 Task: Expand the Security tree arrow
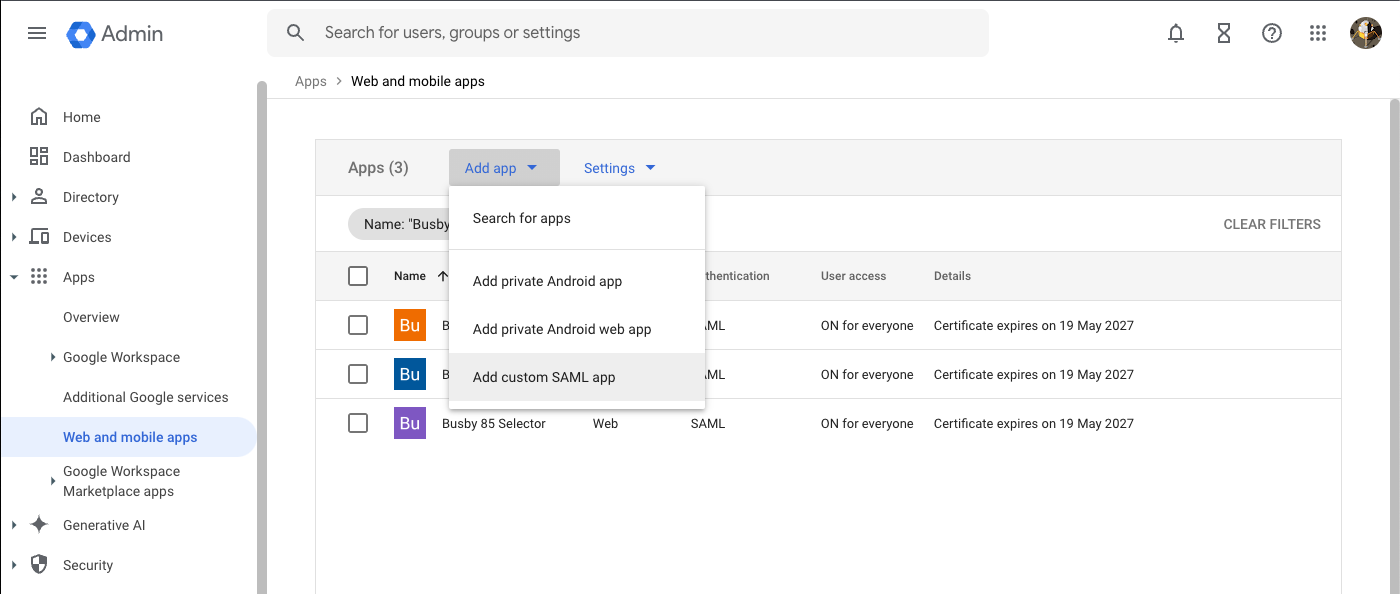14,565
